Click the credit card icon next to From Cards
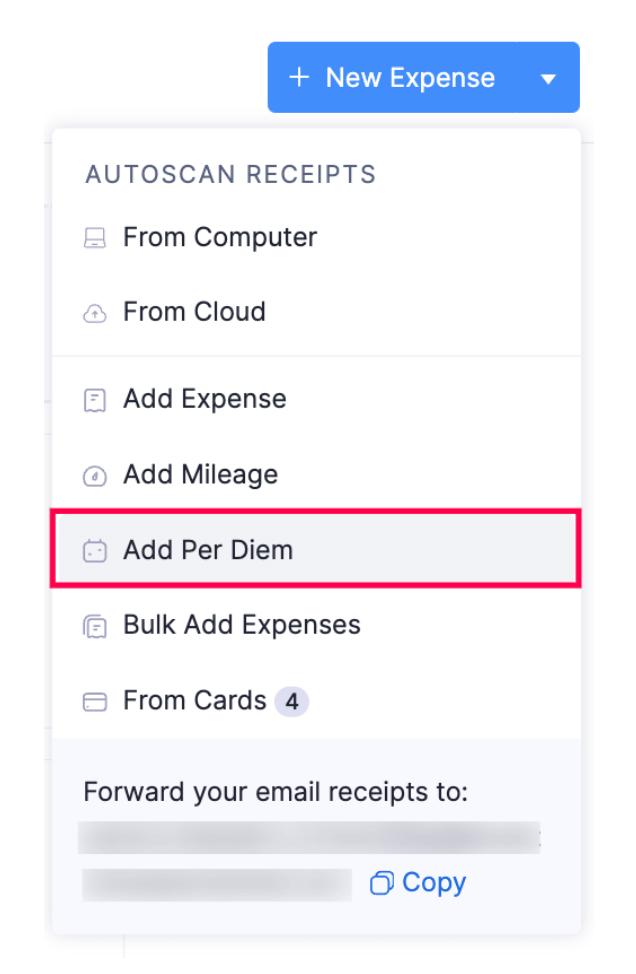The width and height of the screenshot is (636, 974). point(95,701)
